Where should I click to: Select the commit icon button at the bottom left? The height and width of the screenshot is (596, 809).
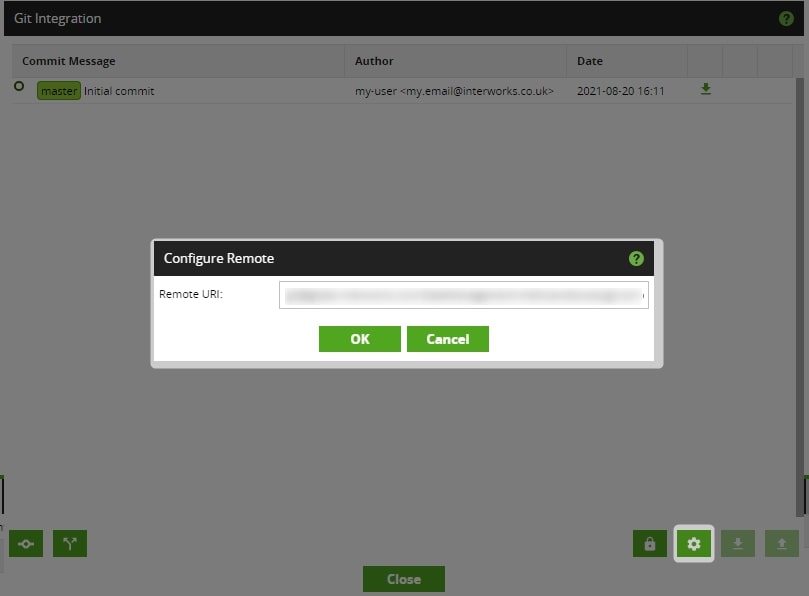pos(26,543)
